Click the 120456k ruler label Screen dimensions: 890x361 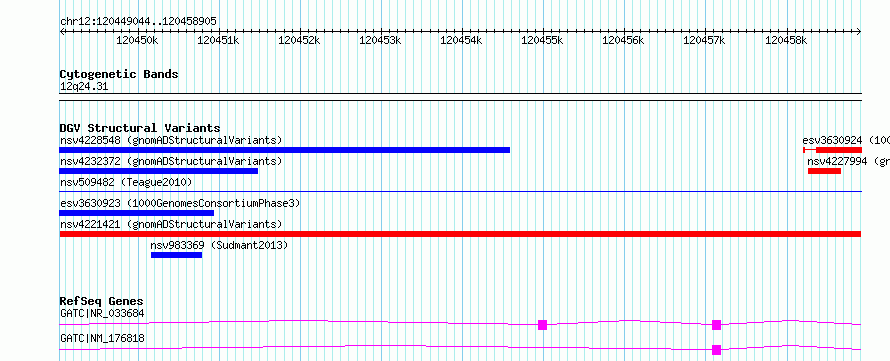[623, 40]
